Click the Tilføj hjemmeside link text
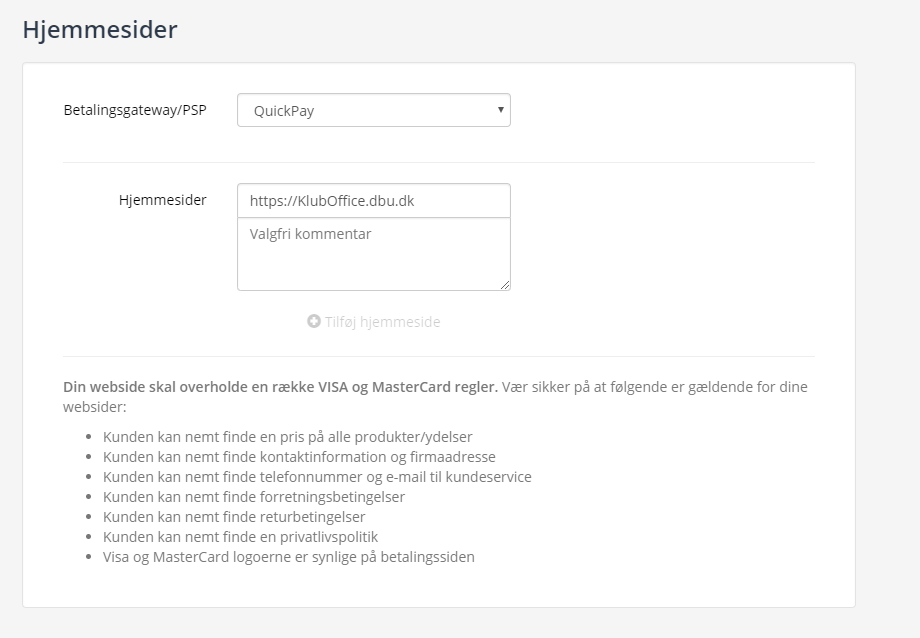The width and height of the screenshot is (920, 638). (382, 322)
